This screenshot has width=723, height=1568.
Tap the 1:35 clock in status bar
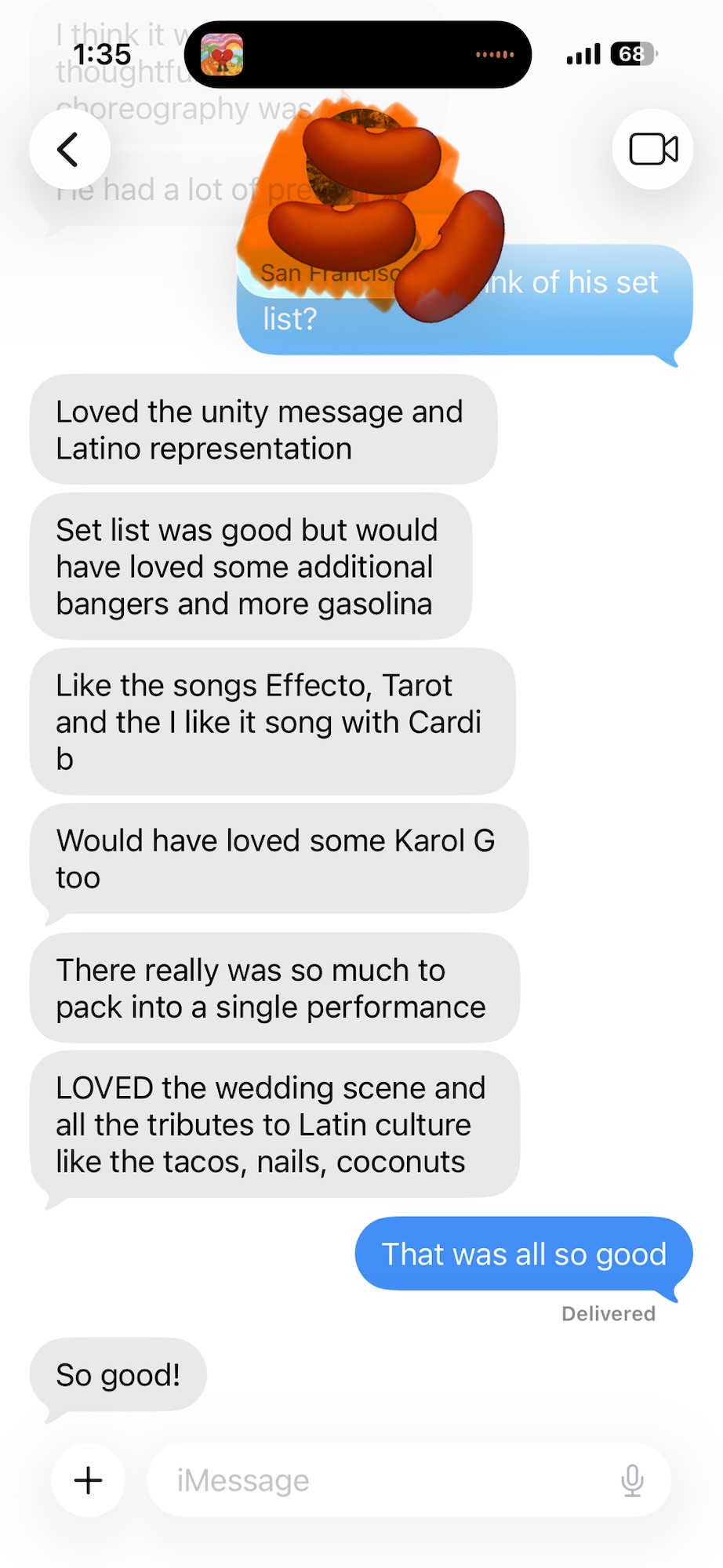102,54
